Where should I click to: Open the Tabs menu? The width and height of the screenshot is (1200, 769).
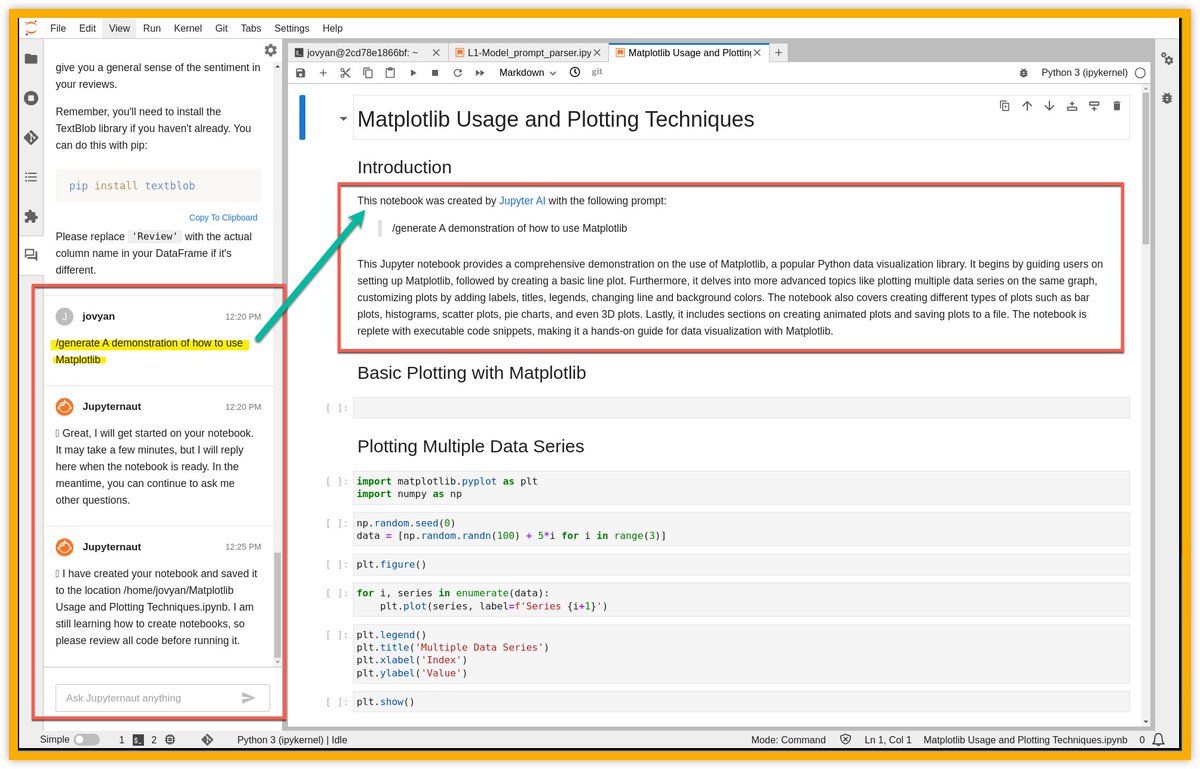click(x=251, y=28)
